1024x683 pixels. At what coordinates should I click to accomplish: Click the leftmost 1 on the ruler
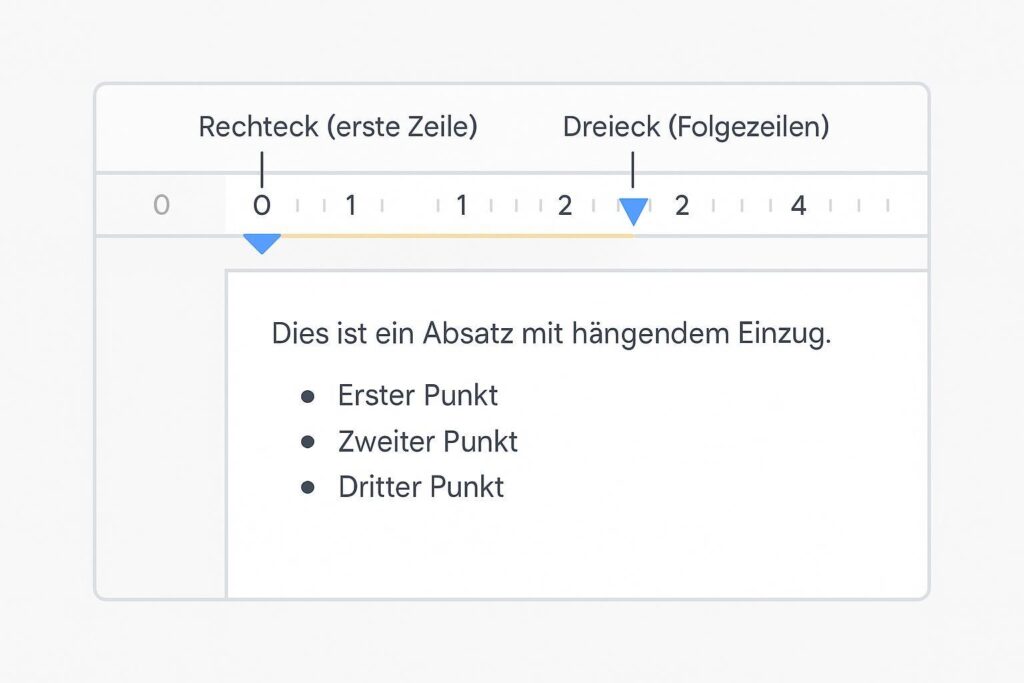tap(351, 206)
